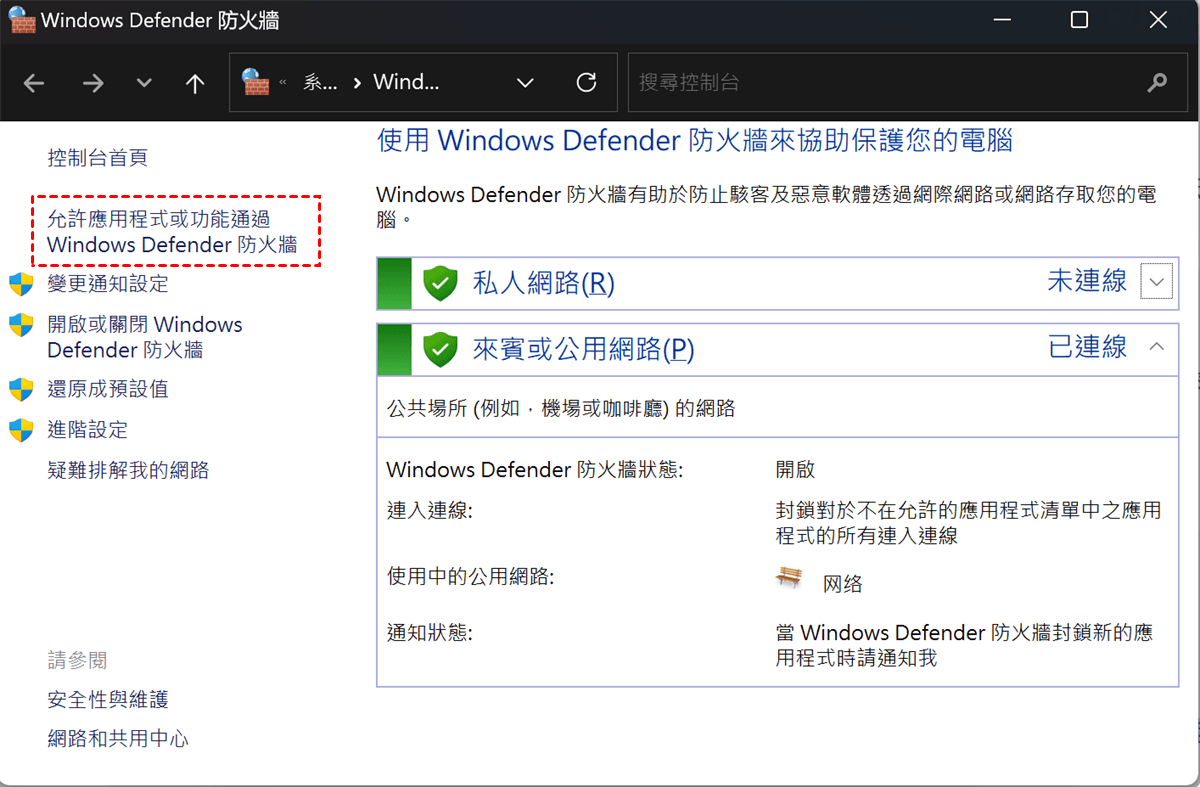Screen dimensions: 1200x787
Task: Go back with the left arrow button
Action: tap(34, 83)
